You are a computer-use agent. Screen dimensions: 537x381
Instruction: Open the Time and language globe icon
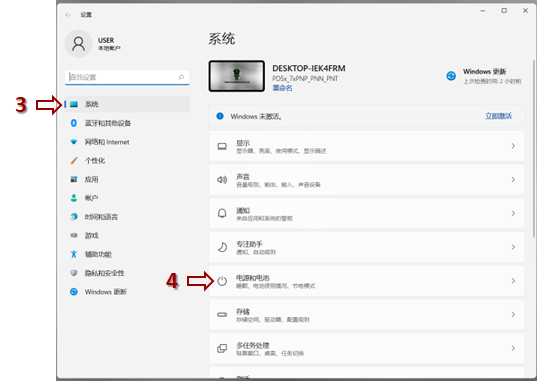(x=74, y=217)
